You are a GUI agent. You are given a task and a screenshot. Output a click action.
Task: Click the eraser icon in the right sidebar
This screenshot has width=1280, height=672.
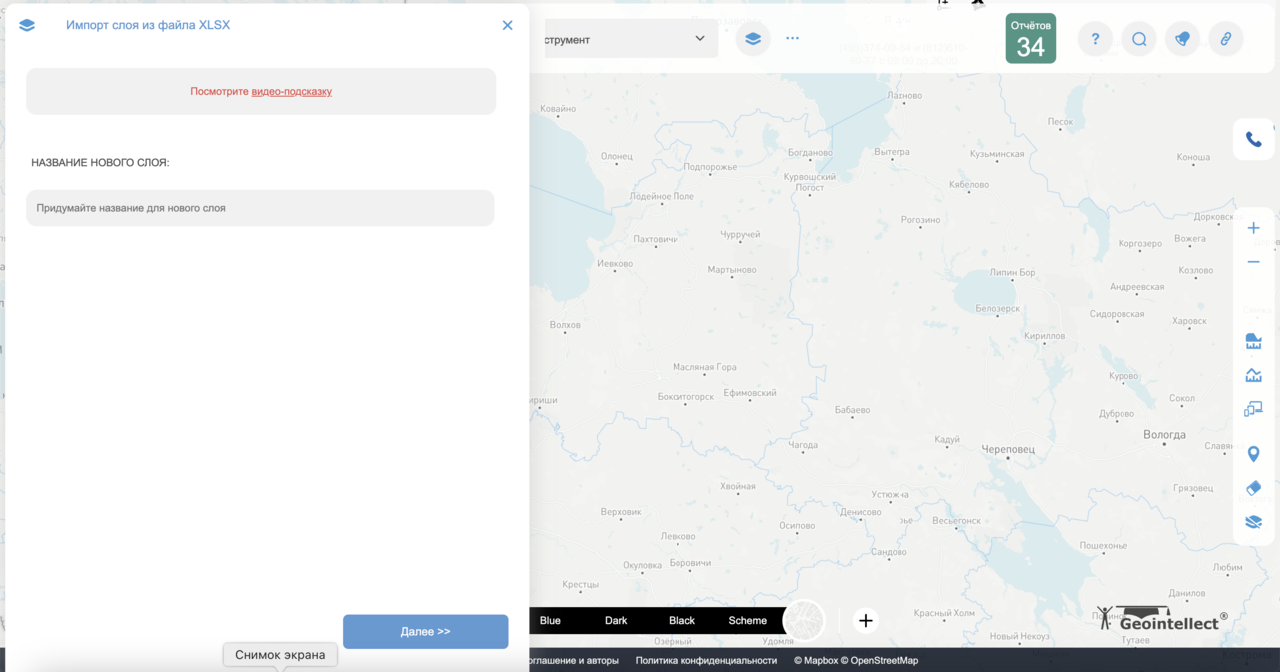(1253, 488)
